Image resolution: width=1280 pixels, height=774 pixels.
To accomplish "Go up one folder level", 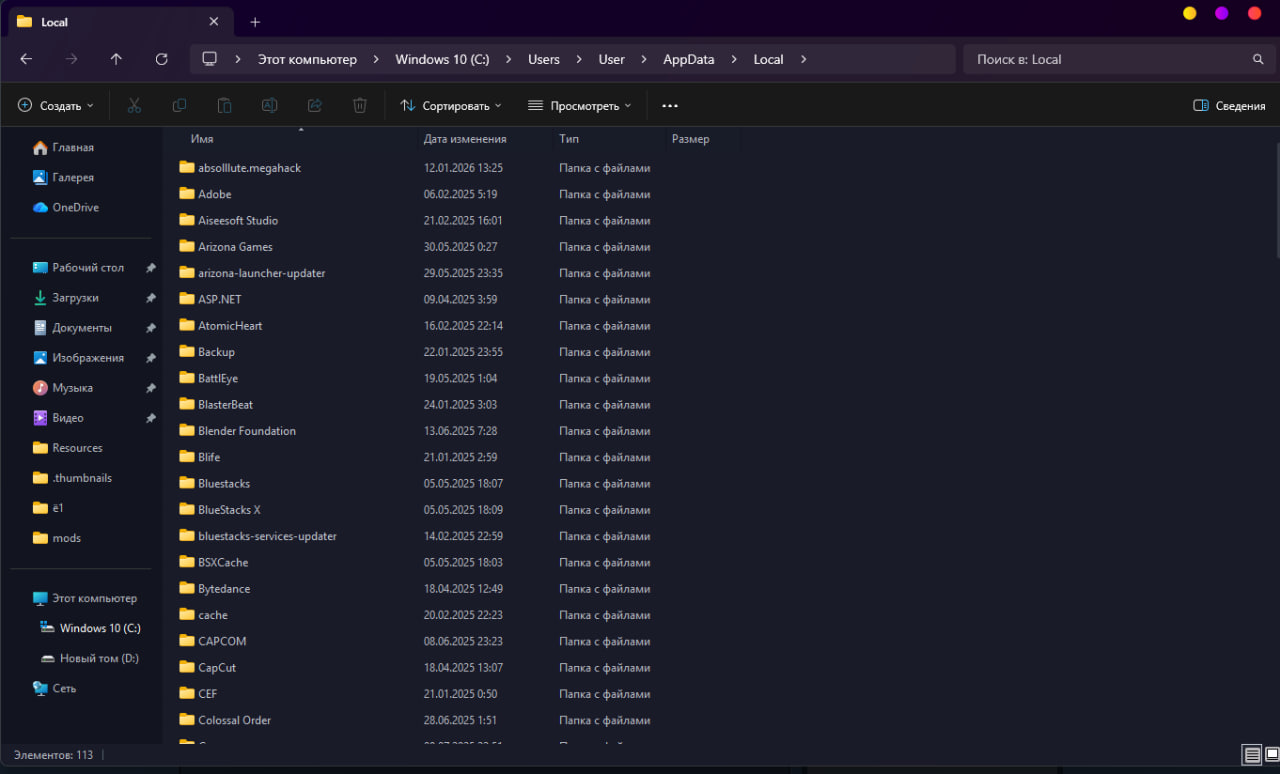I will (x=116, y=59).
